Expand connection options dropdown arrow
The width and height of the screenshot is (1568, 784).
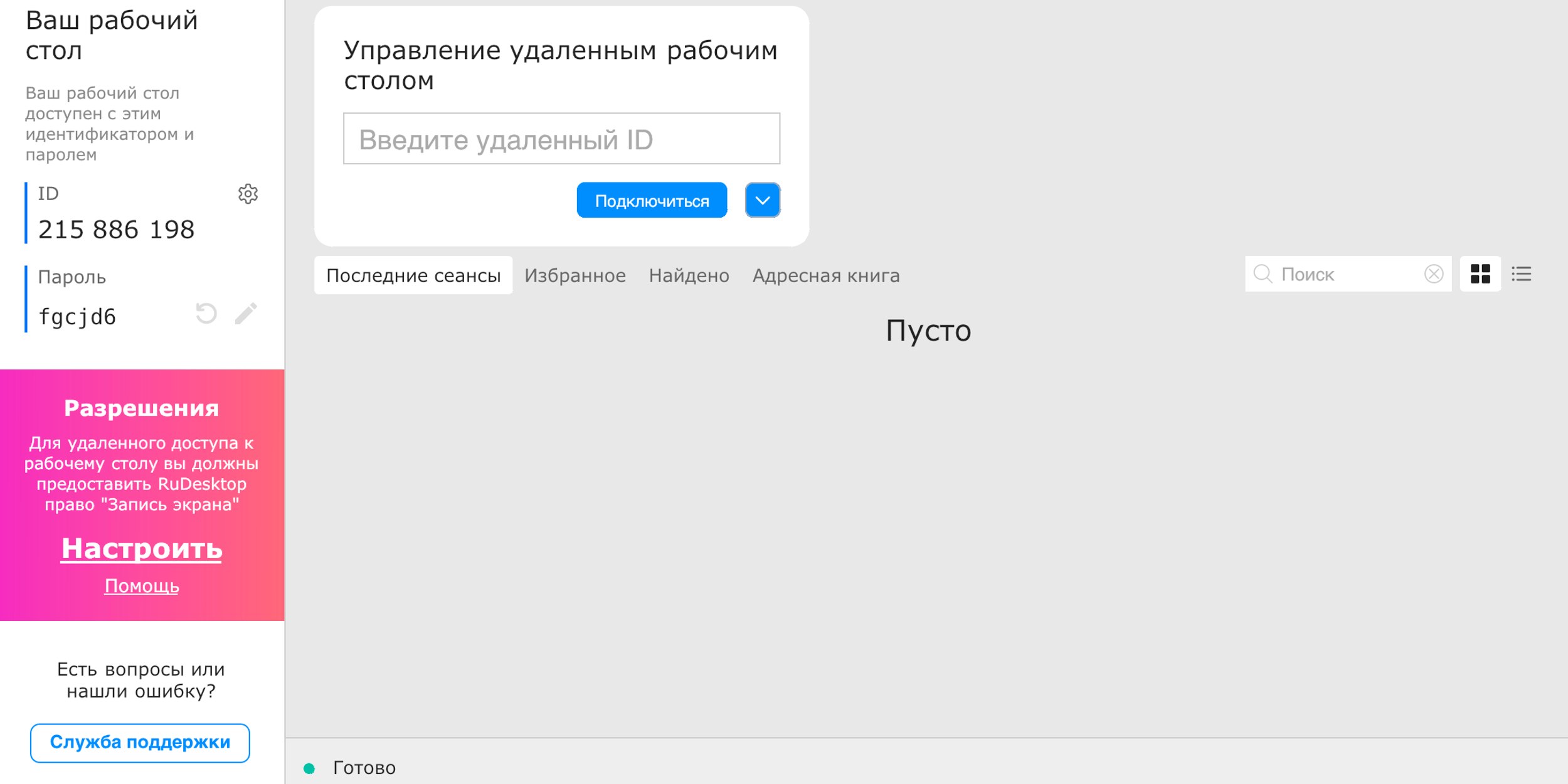point(763,200)
